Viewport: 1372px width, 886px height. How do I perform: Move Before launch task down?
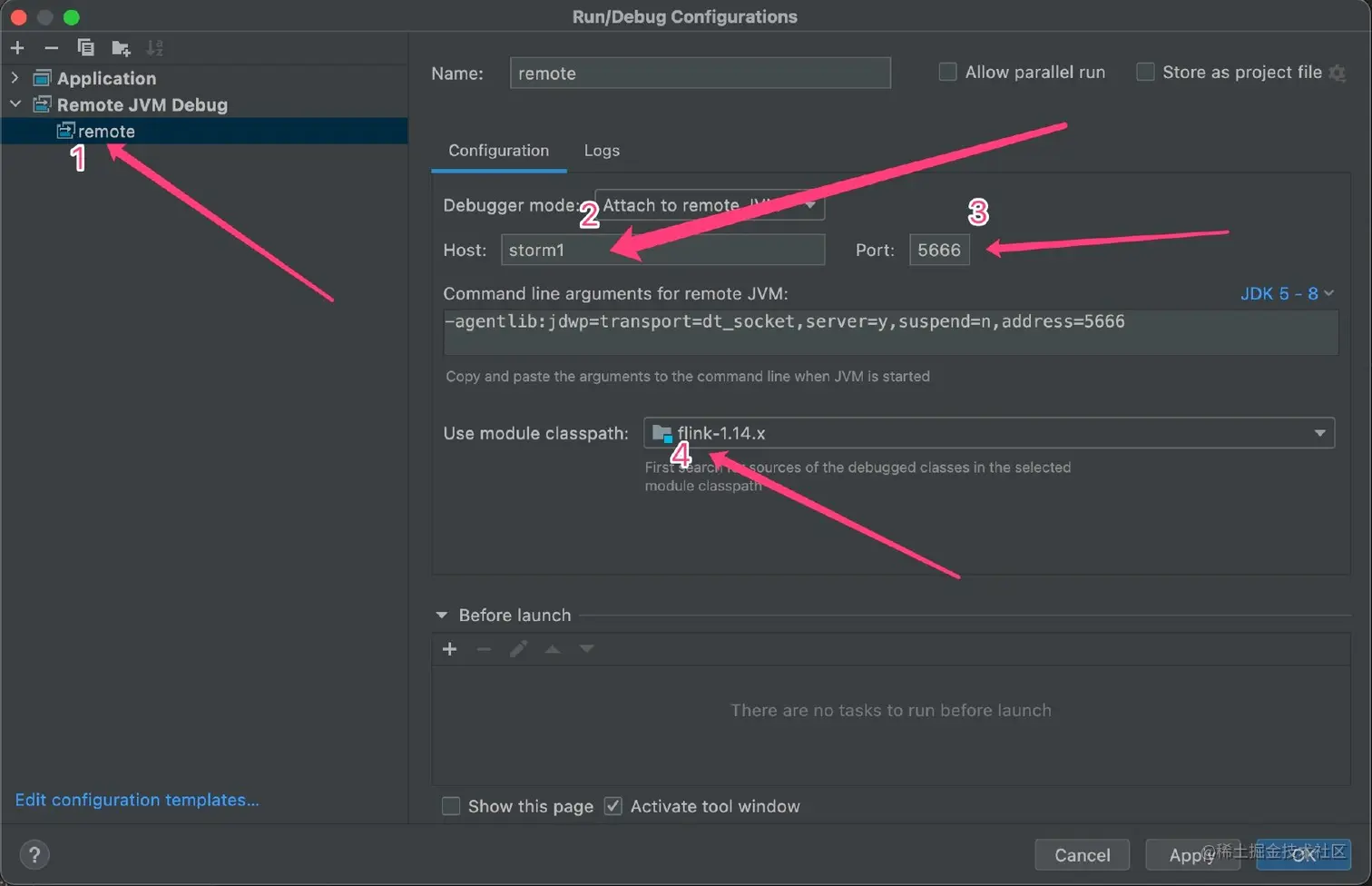(x=586, y=649)
